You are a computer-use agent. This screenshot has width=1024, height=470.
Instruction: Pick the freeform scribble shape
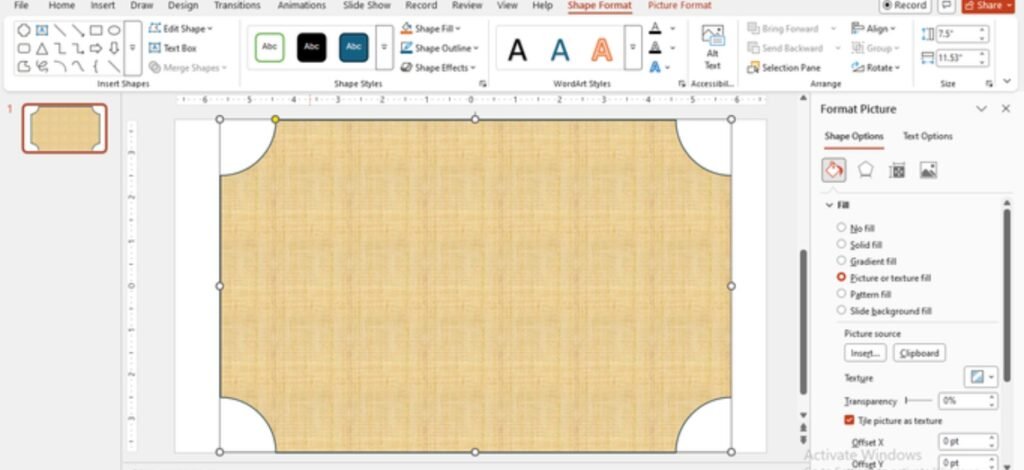pos(42,66)
